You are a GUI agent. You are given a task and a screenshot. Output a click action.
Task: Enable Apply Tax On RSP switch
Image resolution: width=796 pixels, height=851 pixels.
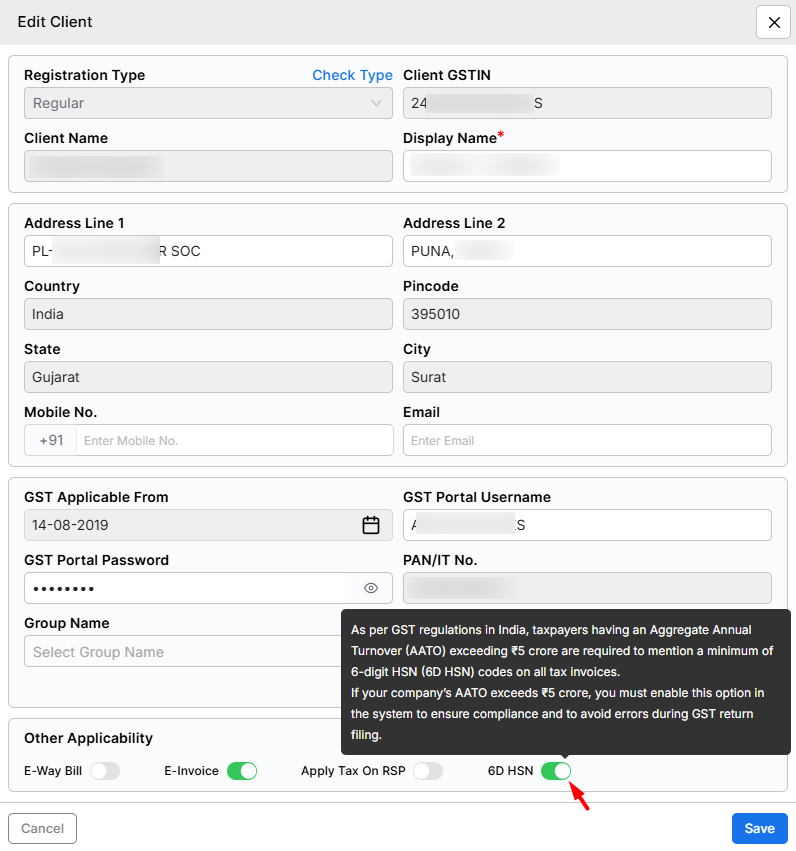coord(428,771)
